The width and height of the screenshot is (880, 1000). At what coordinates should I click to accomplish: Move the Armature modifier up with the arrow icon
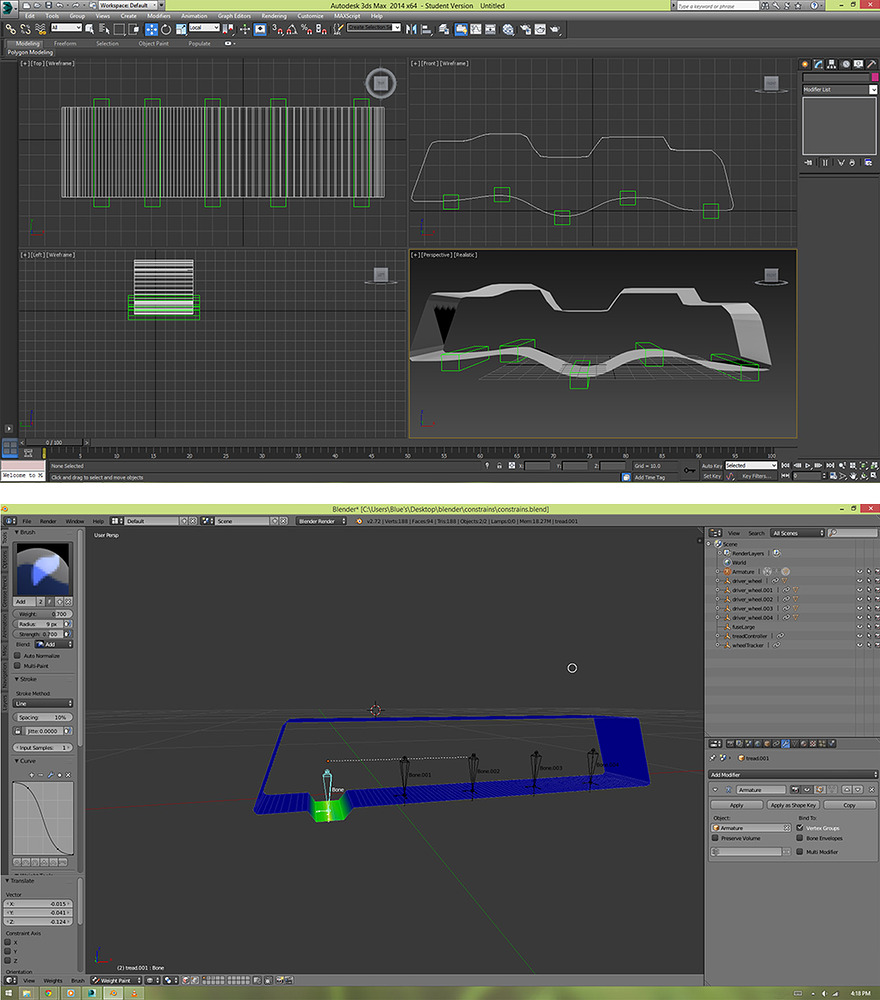(x=847, y=790)
